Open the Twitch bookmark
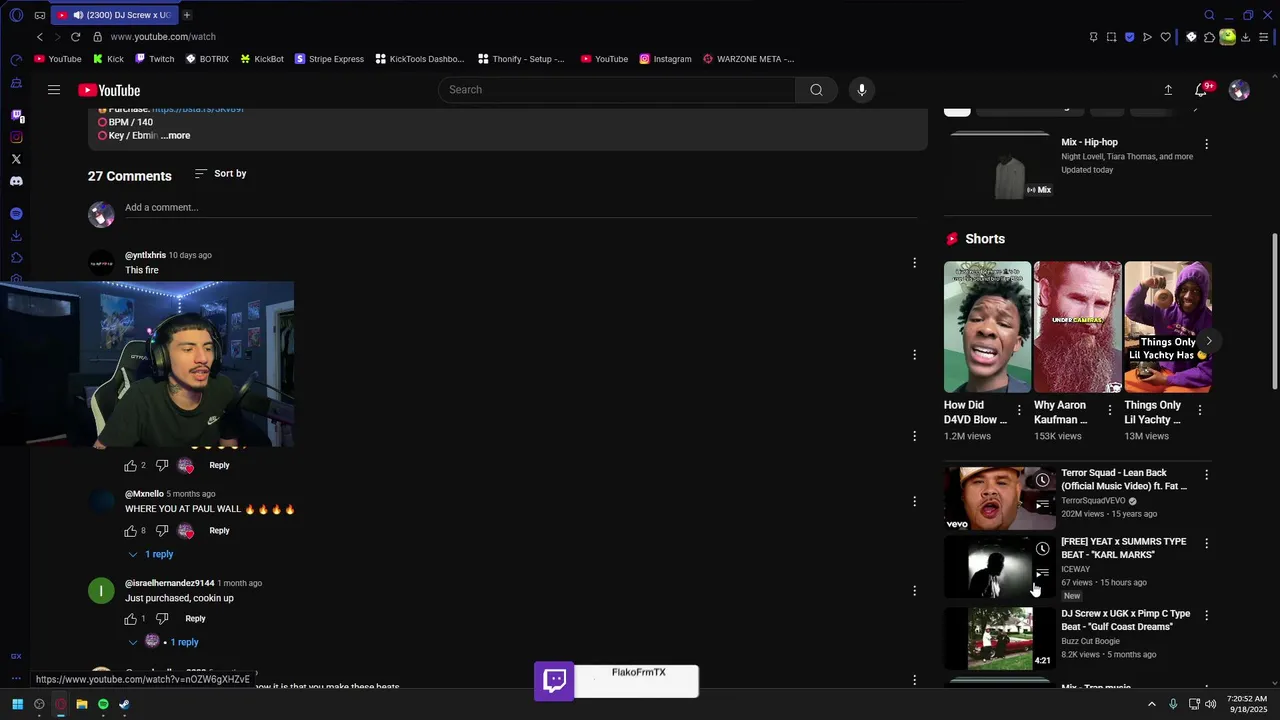Screen dimensions: 1280x720 [154, 59]
